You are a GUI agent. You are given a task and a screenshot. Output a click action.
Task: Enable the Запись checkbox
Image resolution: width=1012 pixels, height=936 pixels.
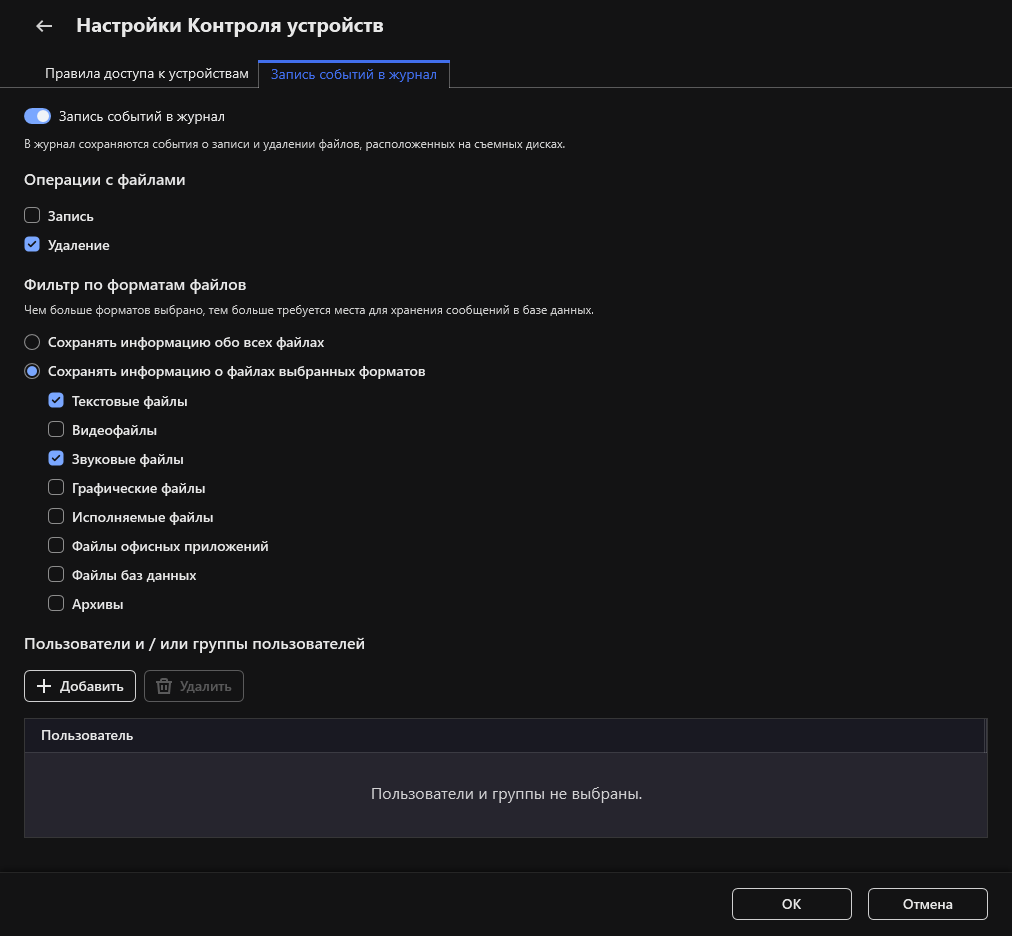(x=32, y=215)
